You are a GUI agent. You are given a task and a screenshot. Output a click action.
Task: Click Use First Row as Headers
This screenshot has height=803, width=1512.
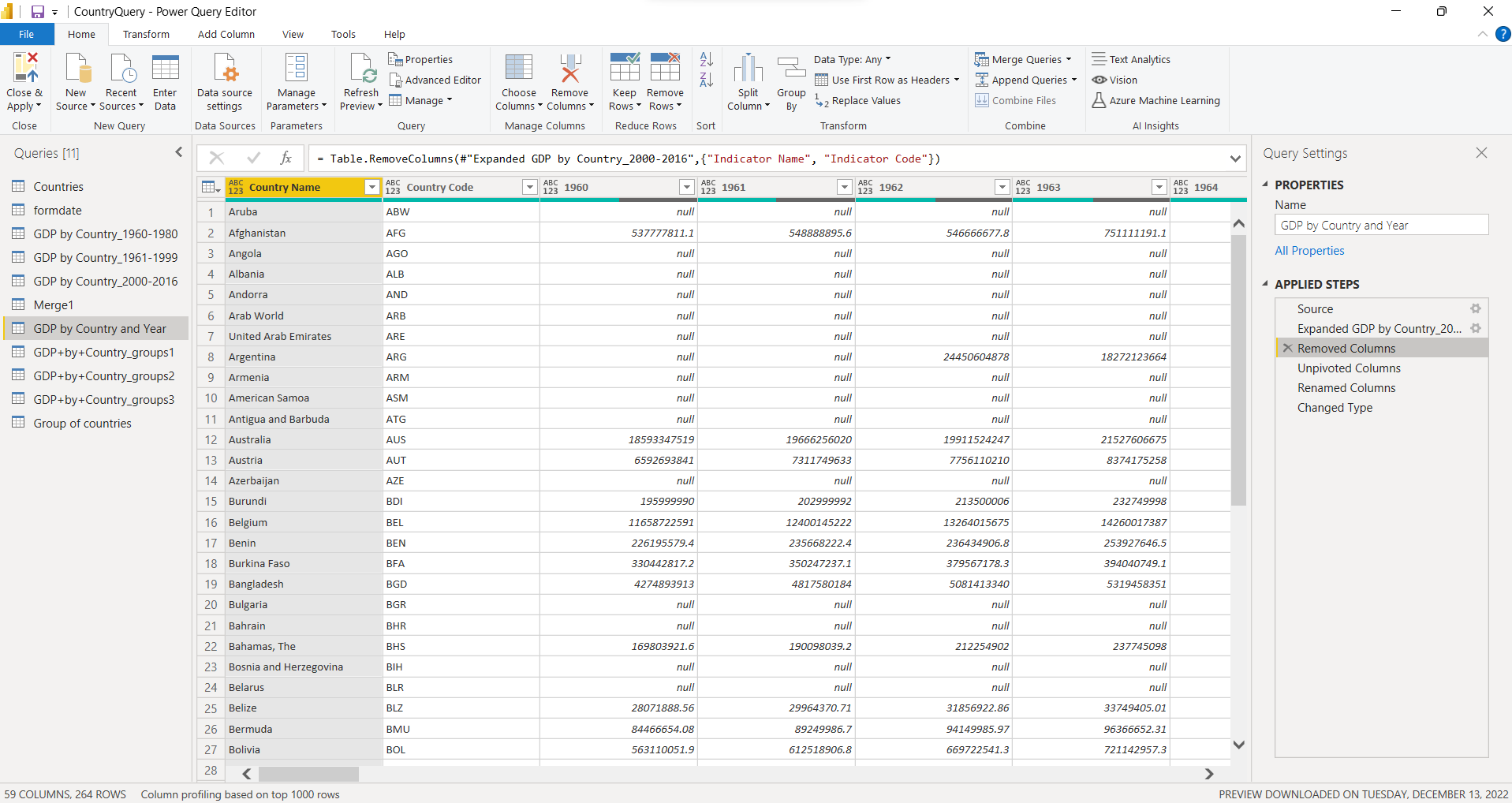pos(887,80)
